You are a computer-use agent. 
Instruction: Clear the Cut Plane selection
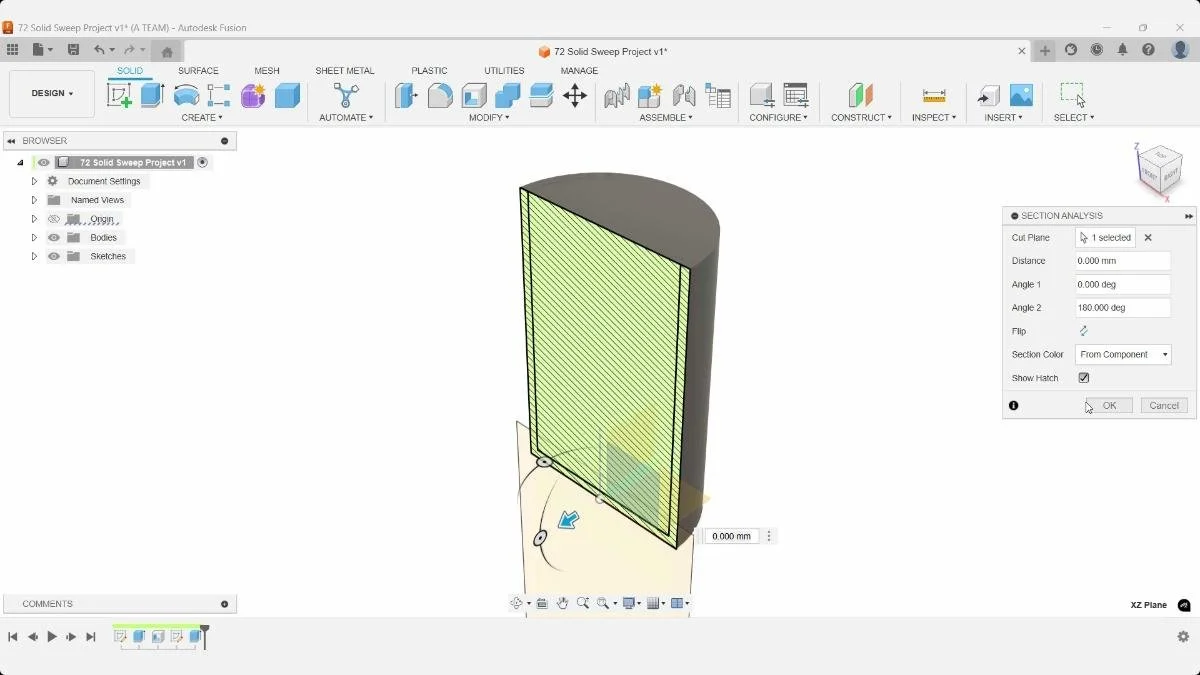point(1148,238)
